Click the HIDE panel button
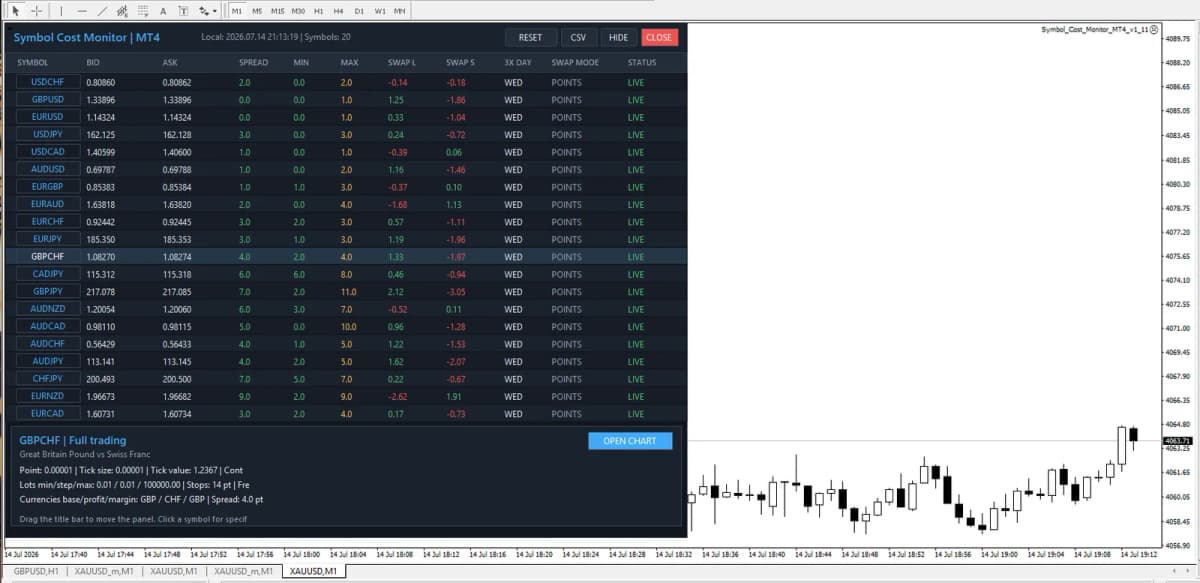 [618, 37]
